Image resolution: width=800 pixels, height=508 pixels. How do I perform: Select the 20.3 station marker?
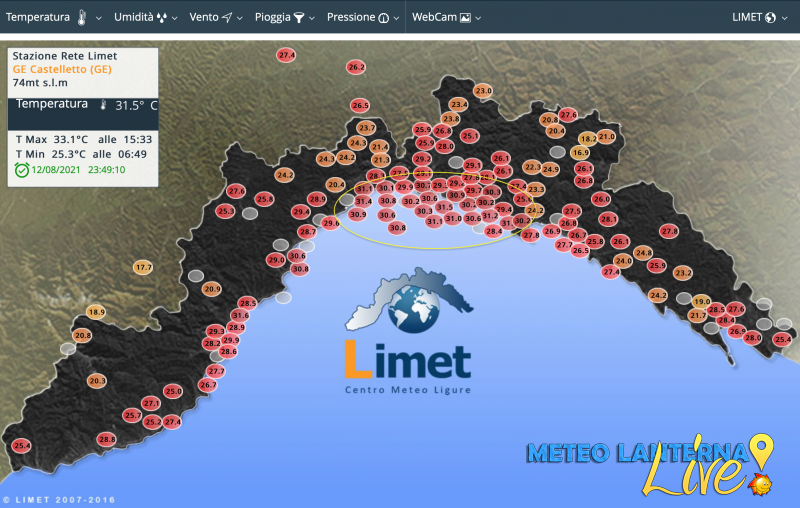(97, 380)
